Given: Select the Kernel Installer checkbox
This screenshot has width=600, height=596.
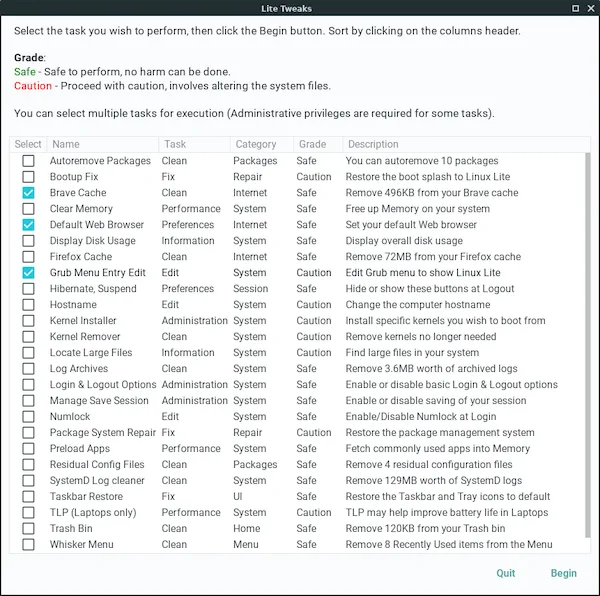Looking at the screenshot, I should [x=28, y=321].
